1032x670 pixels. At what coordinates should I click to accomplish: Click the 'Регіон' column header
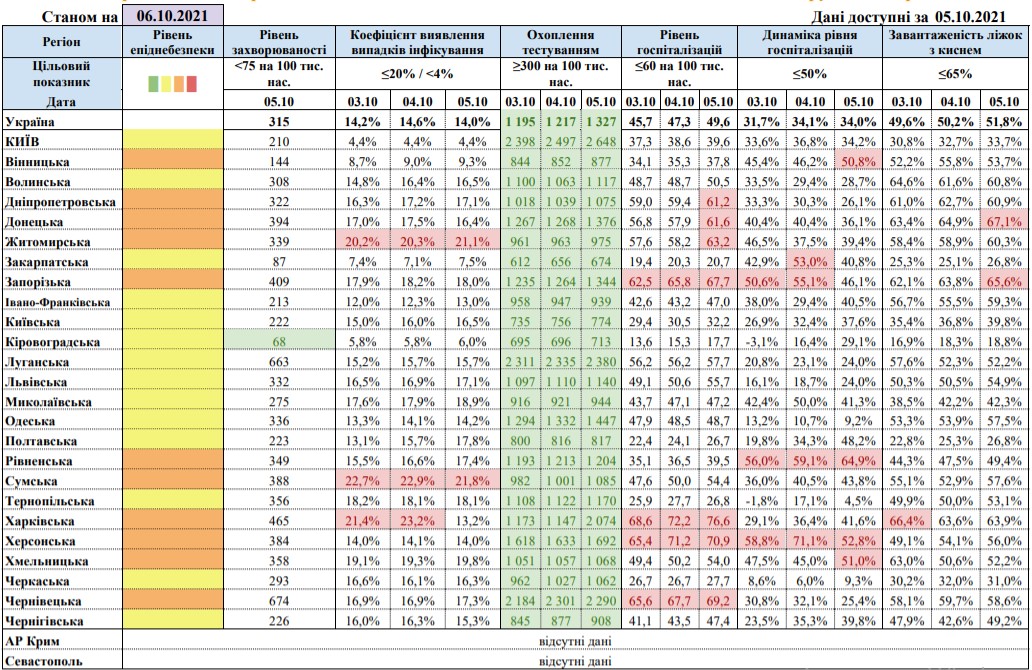(x=60, y=41)
